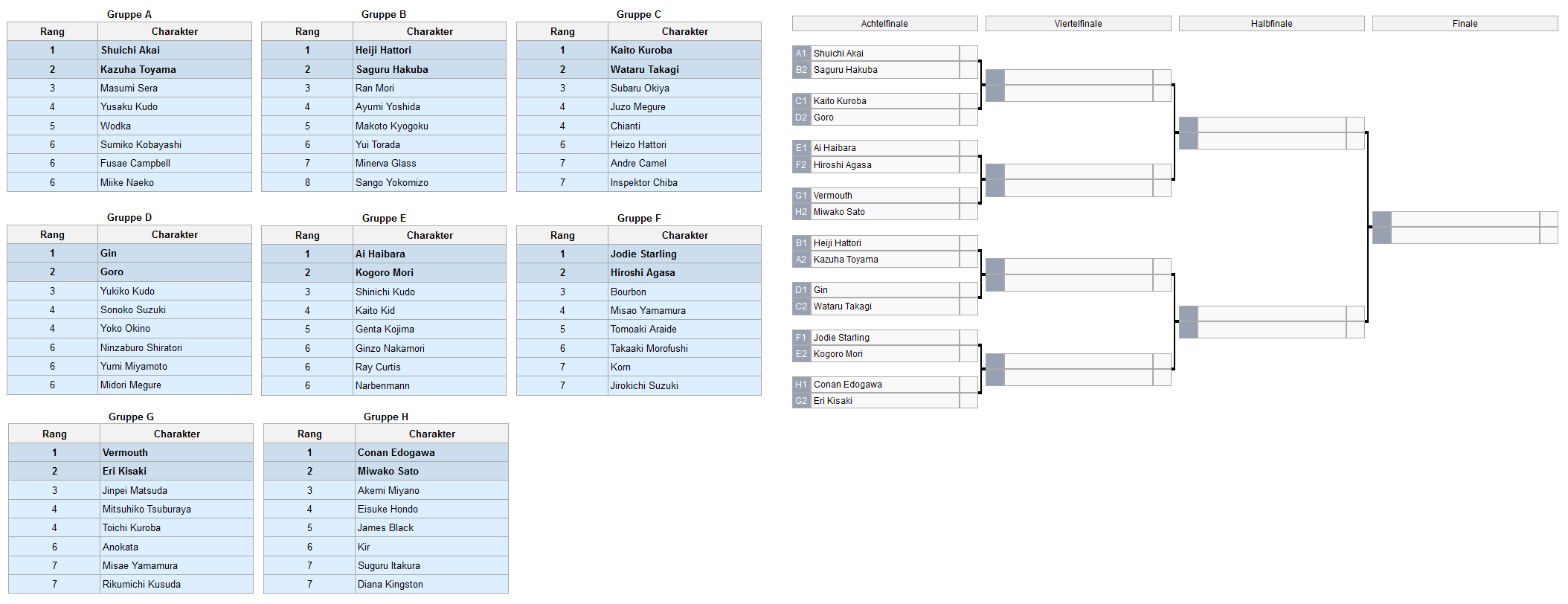Open Subaru Okiya in Gruppe C
Image resolution: width=1568 pixels, height=604 pixels.
click(640, 88)
